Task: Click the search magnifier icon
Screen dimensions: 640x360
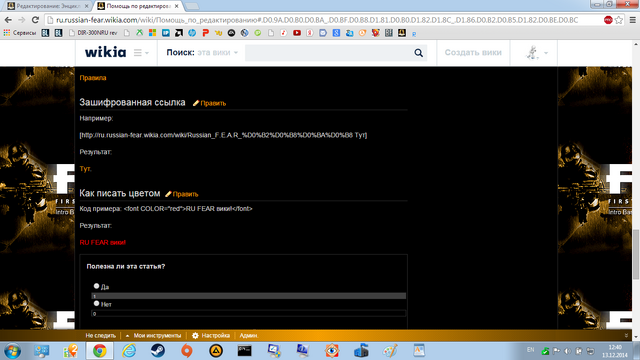Action: click(418, 53)
